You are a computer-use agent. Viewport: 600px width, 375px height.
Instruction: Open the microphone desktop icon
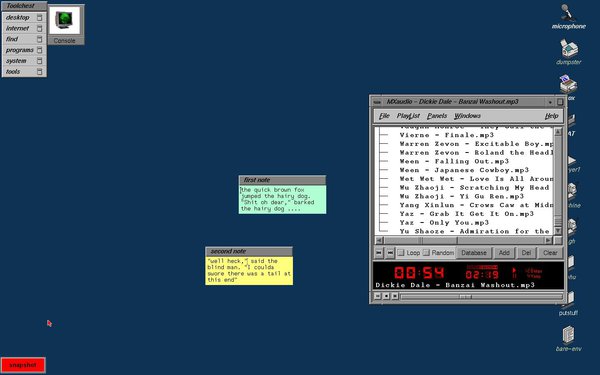point(568,16)
